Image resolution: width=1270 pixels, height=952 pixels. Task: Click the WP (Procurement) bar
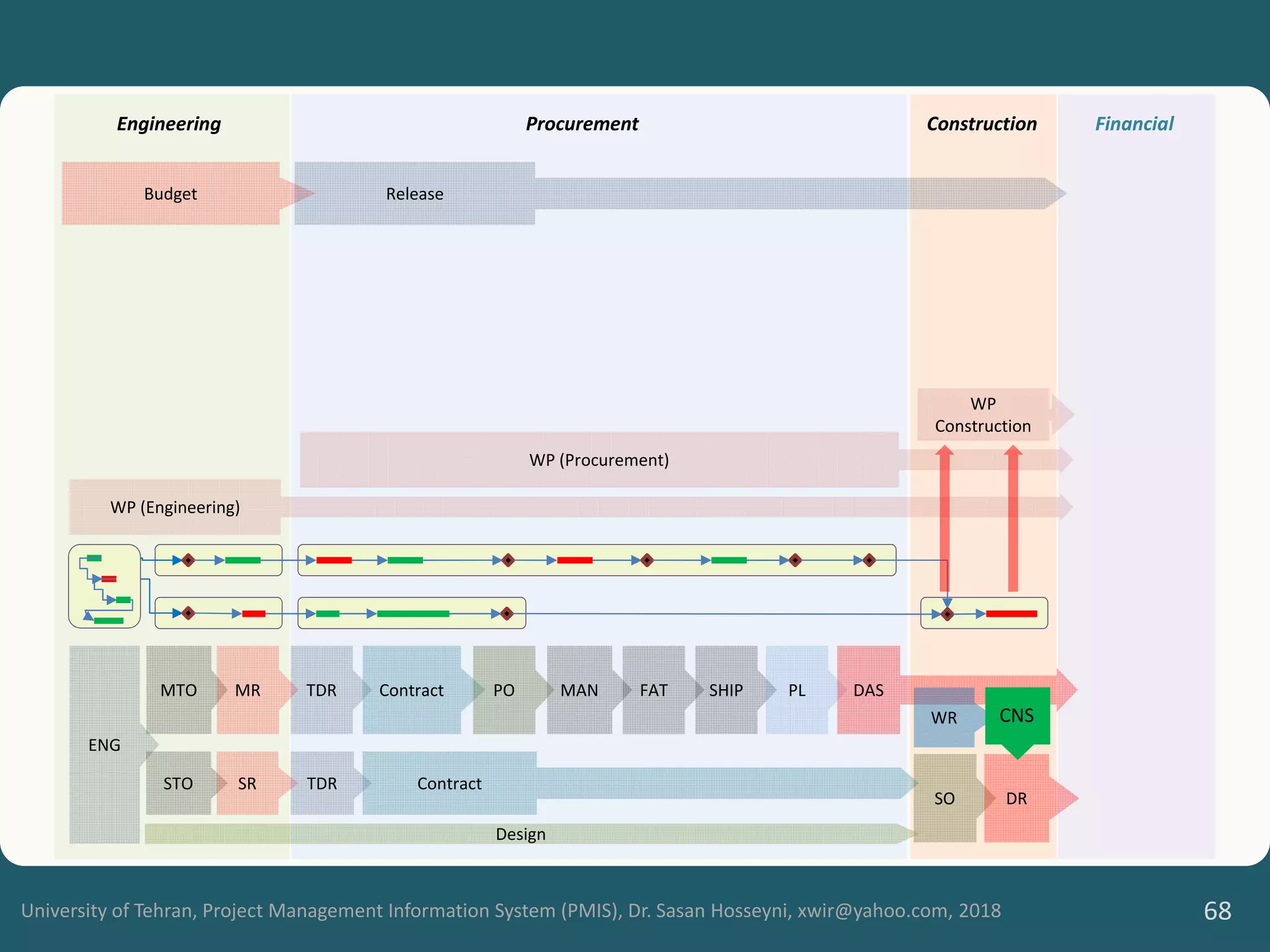click(x=598, y=460)
